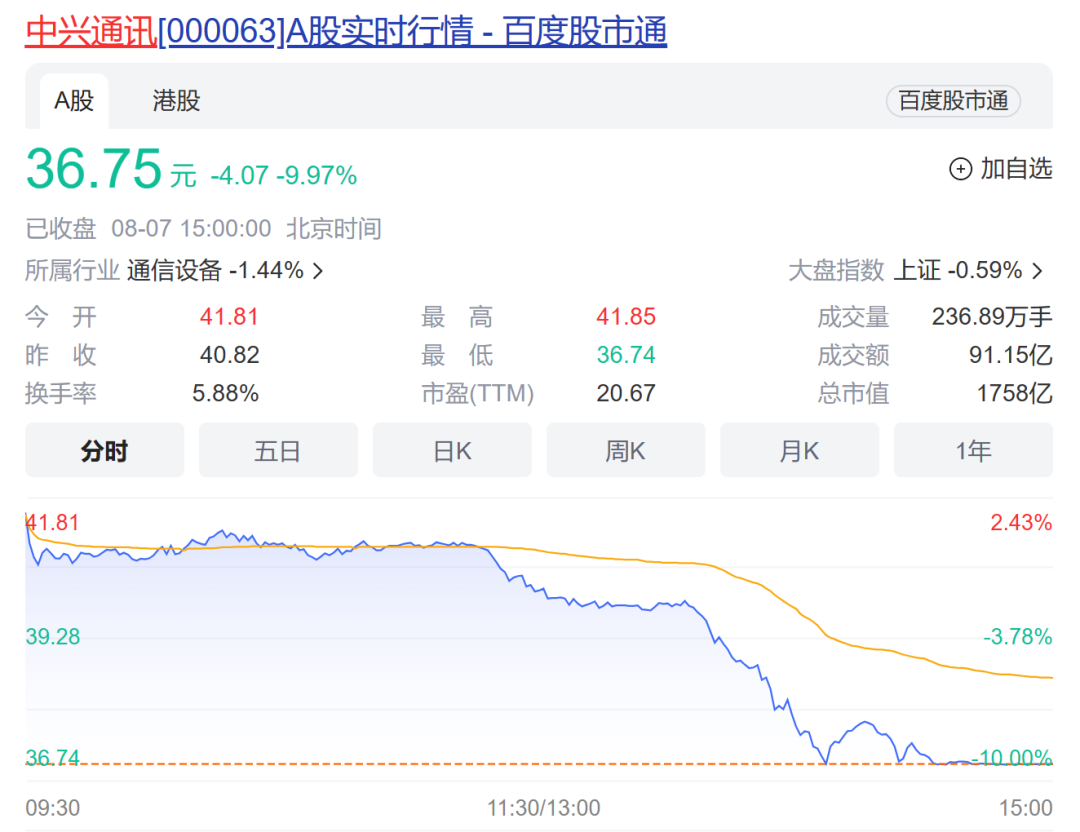Click the 15:00 time axis label

[x=1026, y=807]
